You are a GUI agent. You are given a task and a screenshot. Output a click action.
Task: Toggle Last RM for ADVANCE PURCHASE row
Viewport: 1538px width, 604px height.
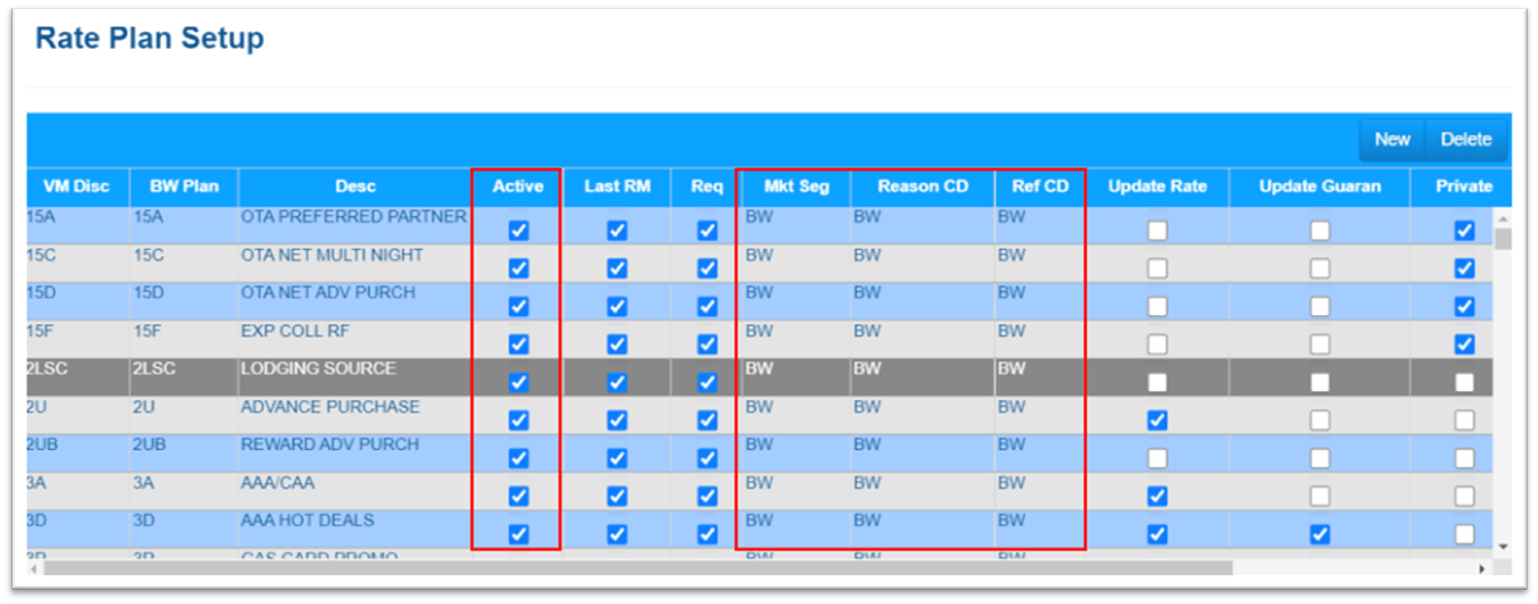coord(617,420)
